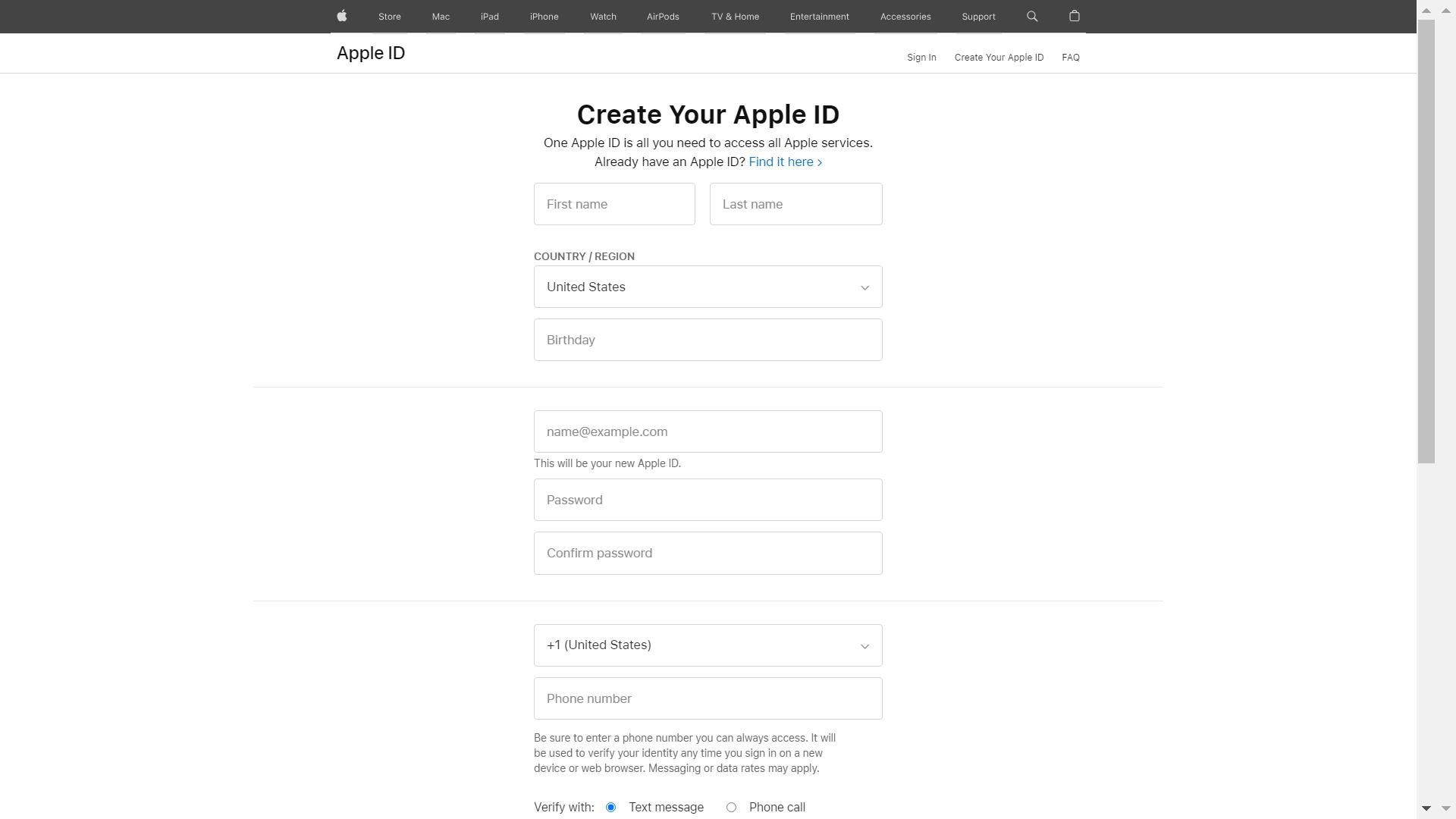Focus the First name field

tap(614, 204)
